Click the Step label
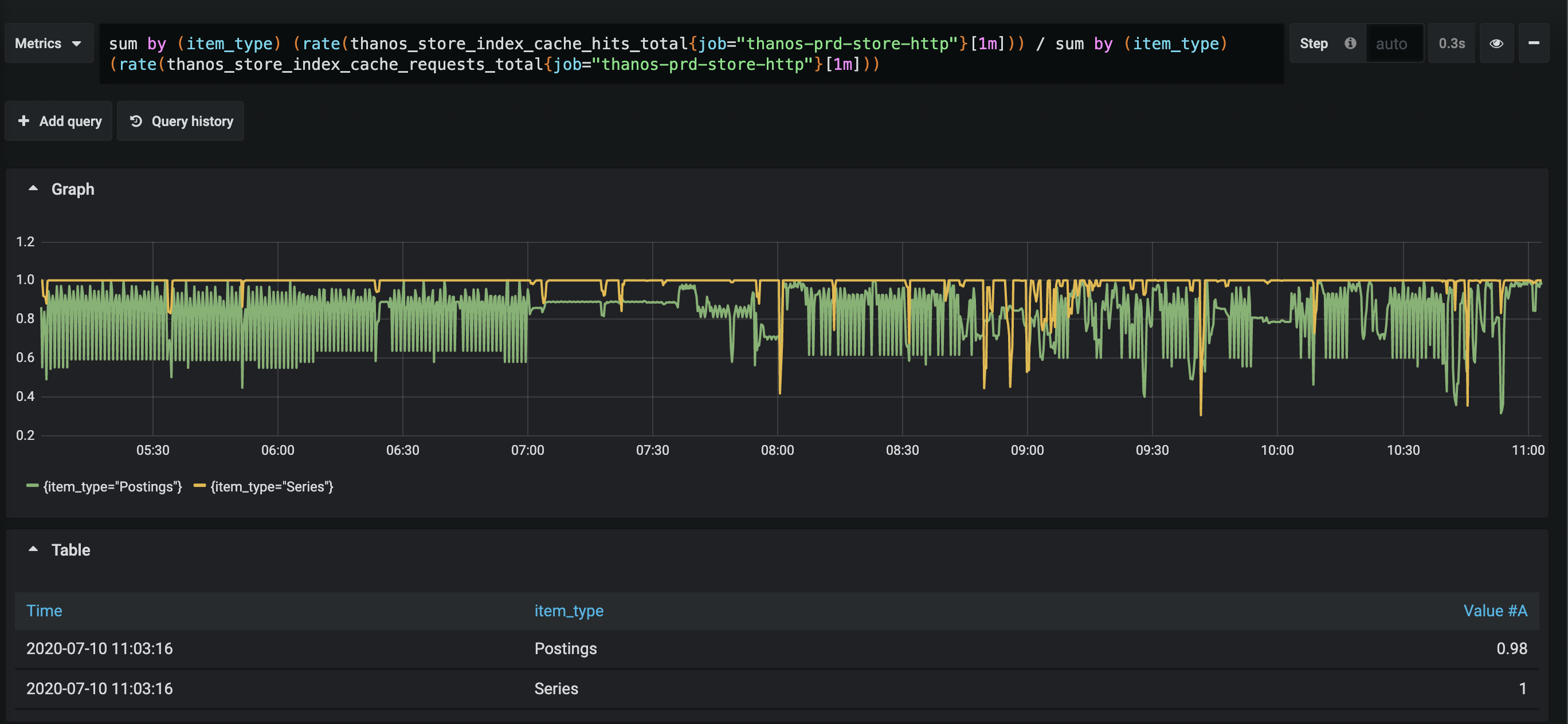1568x724 pixels. tap(1314, 43)
